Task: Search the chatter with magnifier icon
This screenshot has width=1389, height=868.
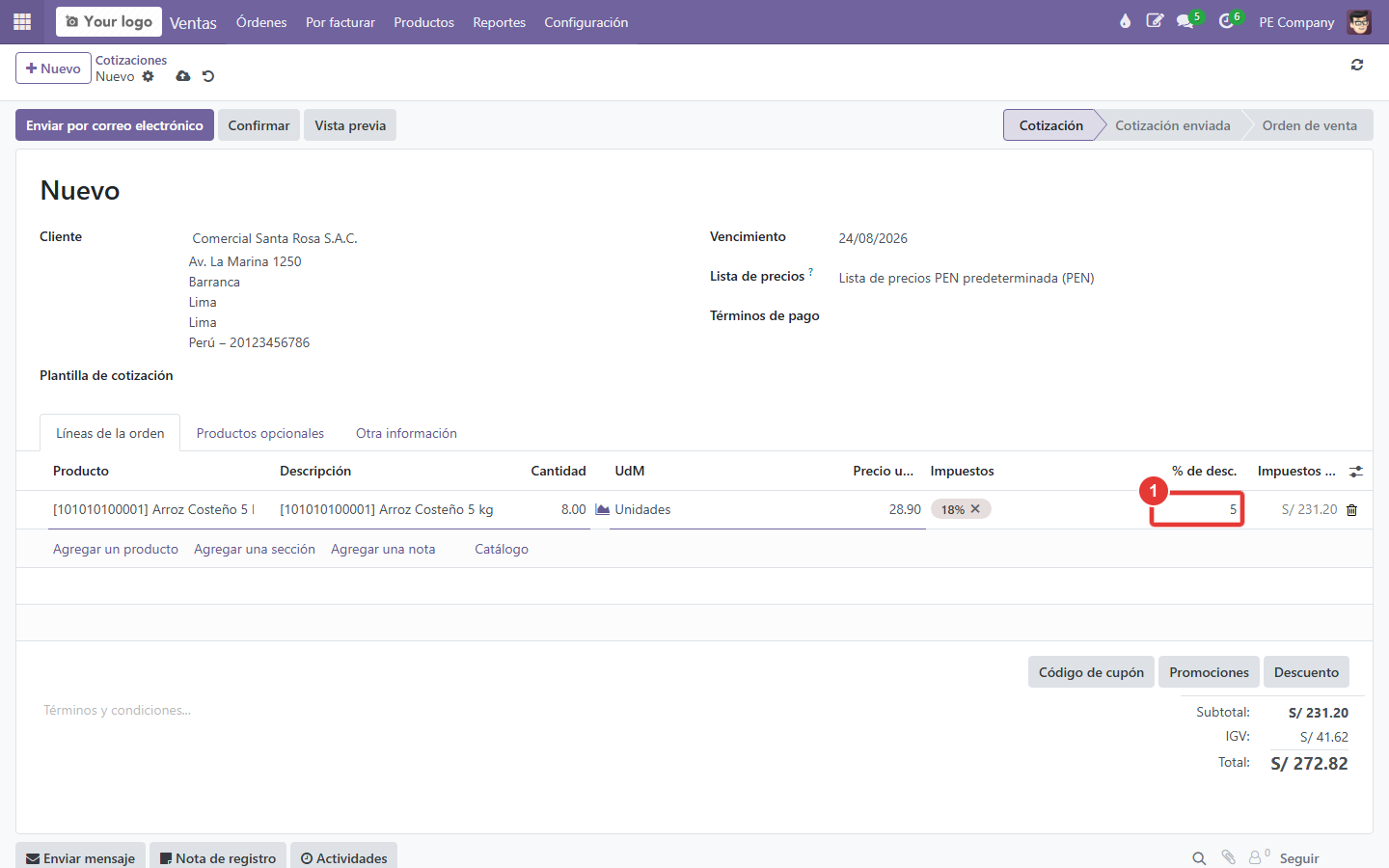Action: tap(1199, 858)
